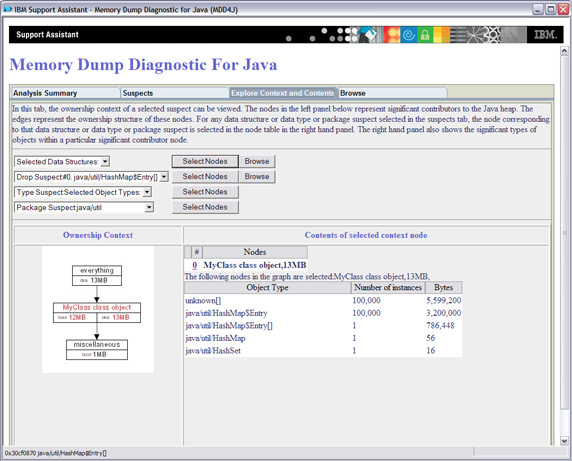
Task: Click Contents of selected context node heading
Action: point(366,235)
